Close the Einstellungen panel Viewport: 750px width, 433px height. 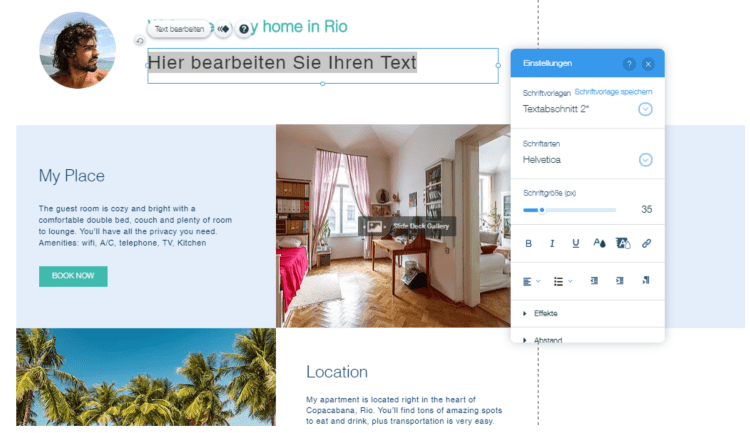(648, 64)
